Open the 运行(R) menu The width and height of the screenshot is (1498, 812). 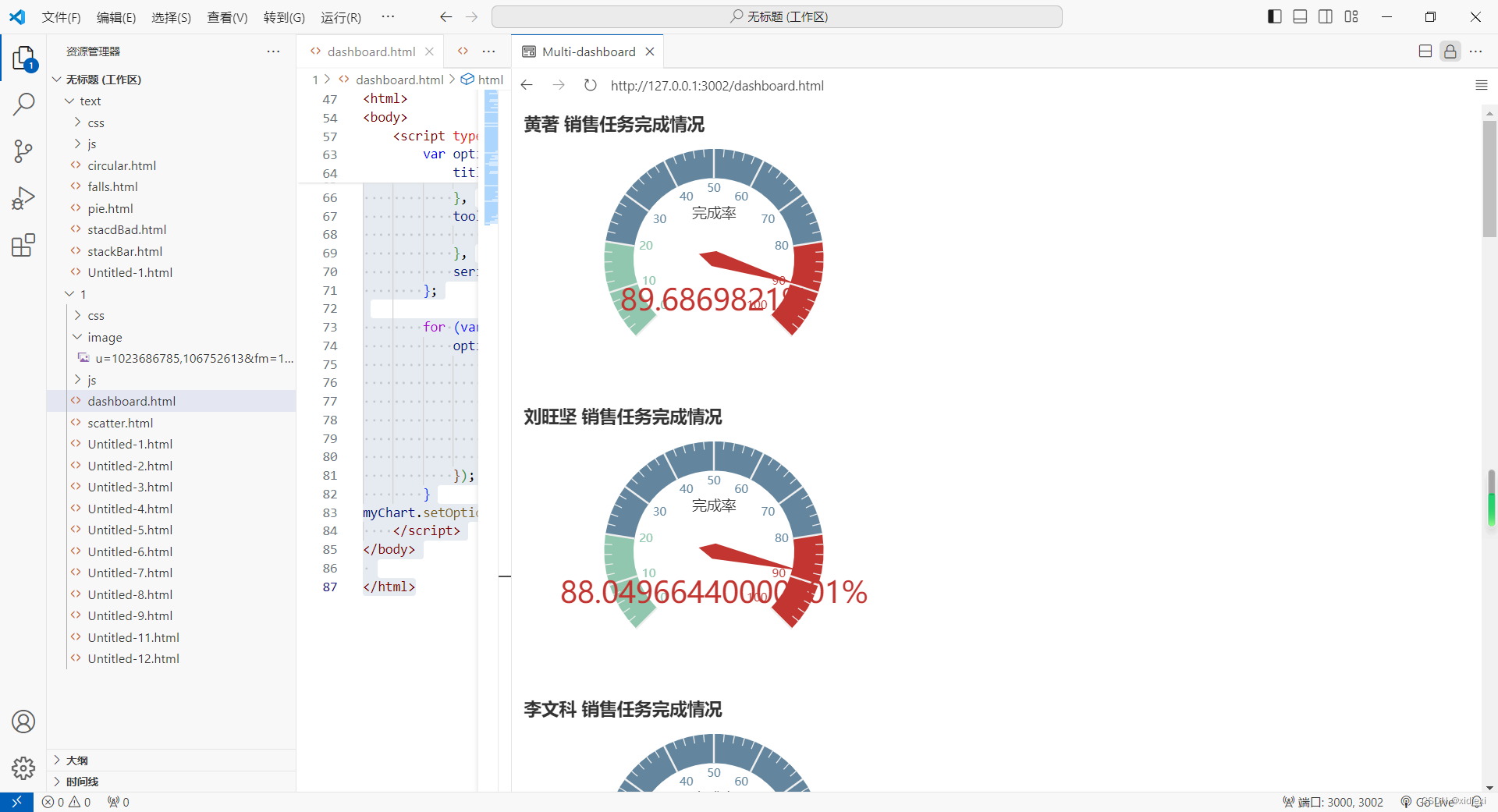(341, 17)
